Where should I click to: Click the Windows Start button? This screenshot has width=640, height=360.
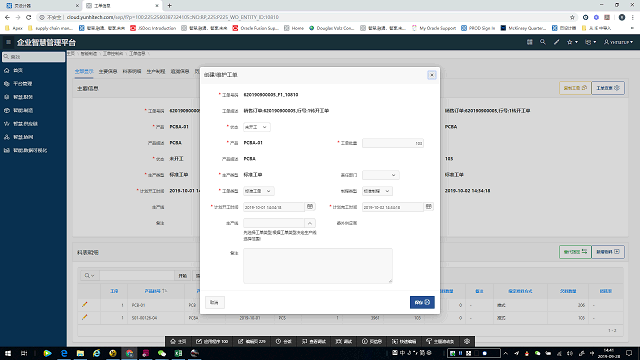pos(8,353)
